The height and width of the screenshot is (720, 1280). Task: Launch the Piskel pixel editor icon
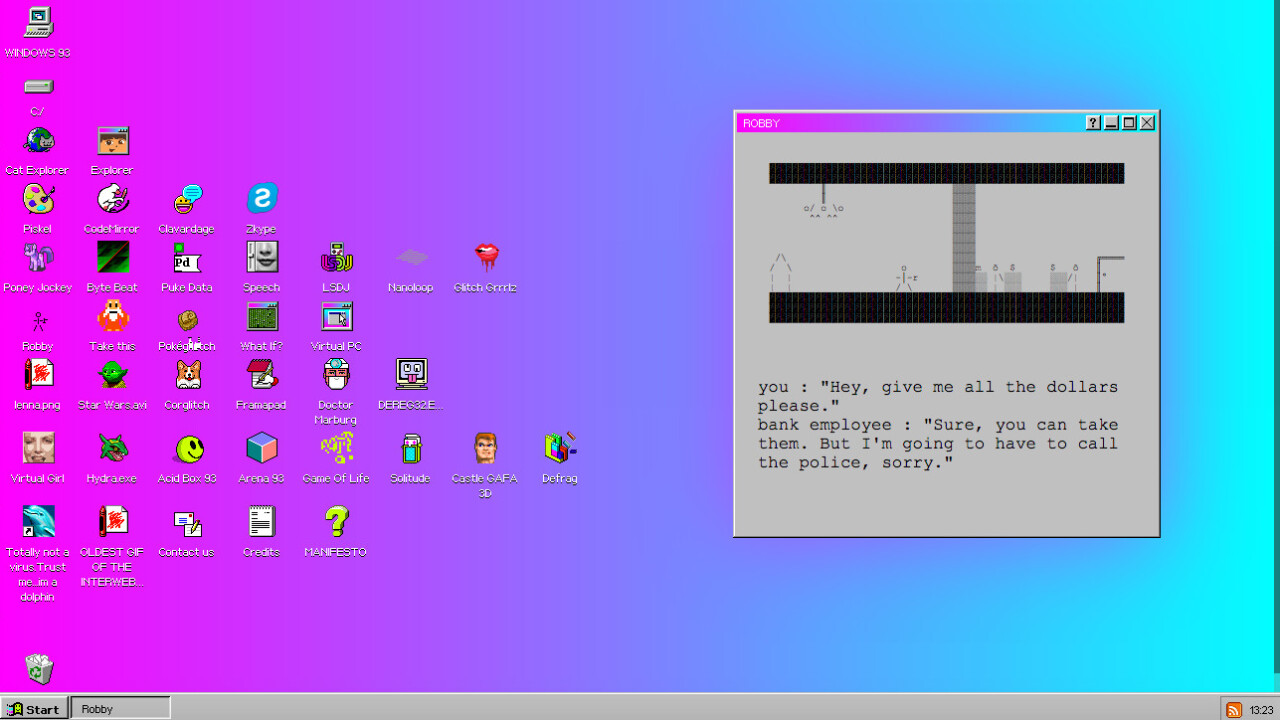click(38, 200)
